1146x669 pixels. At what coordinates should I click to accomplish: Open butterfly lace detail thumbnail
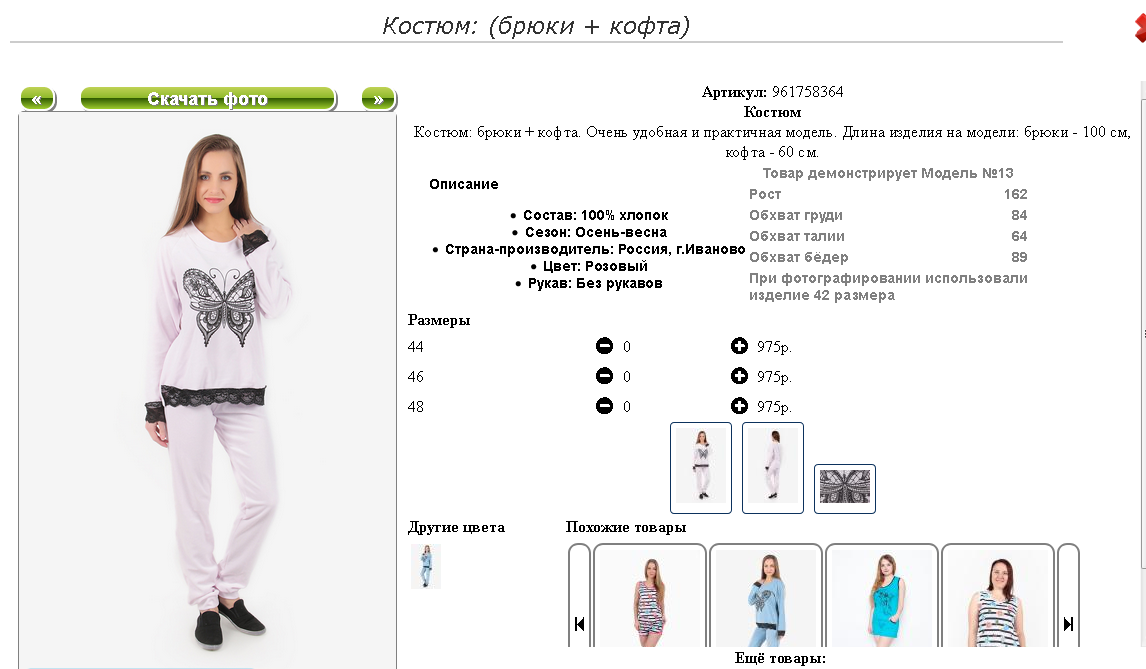coord(845,488)
